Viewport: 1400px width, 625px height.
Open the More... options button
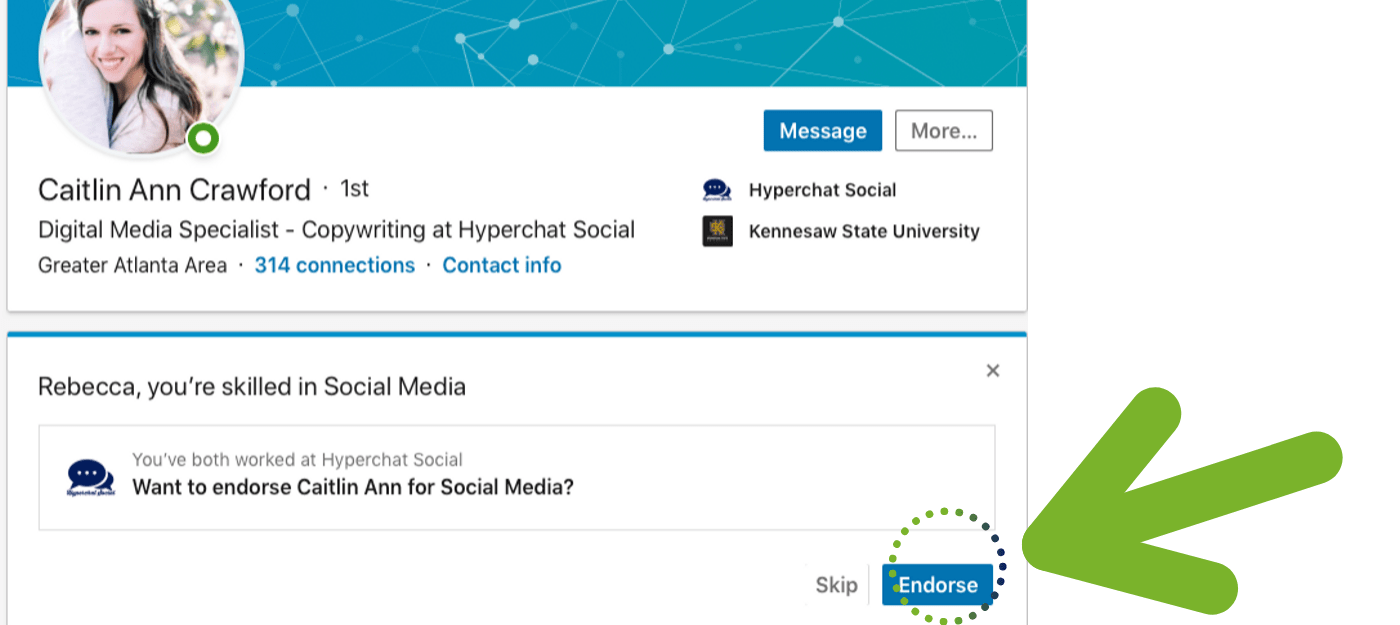coord(943,131)
